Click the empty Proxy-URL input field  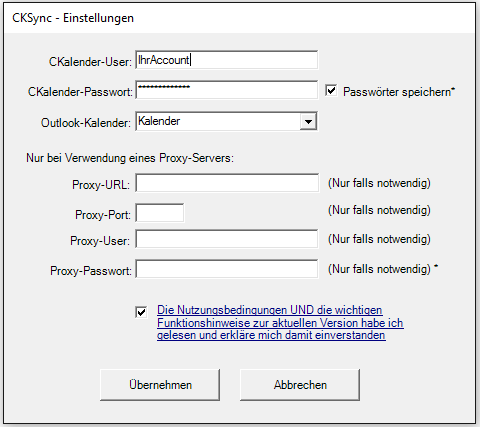point(227,183)
